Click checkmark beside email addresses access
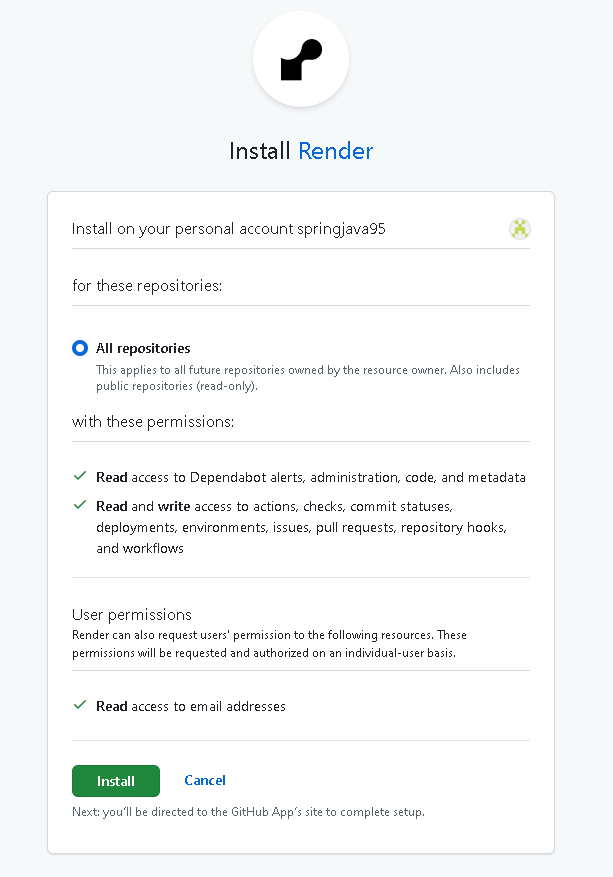Image resolution: width=613 pixels, height=877 pixels. click(80, 705)
